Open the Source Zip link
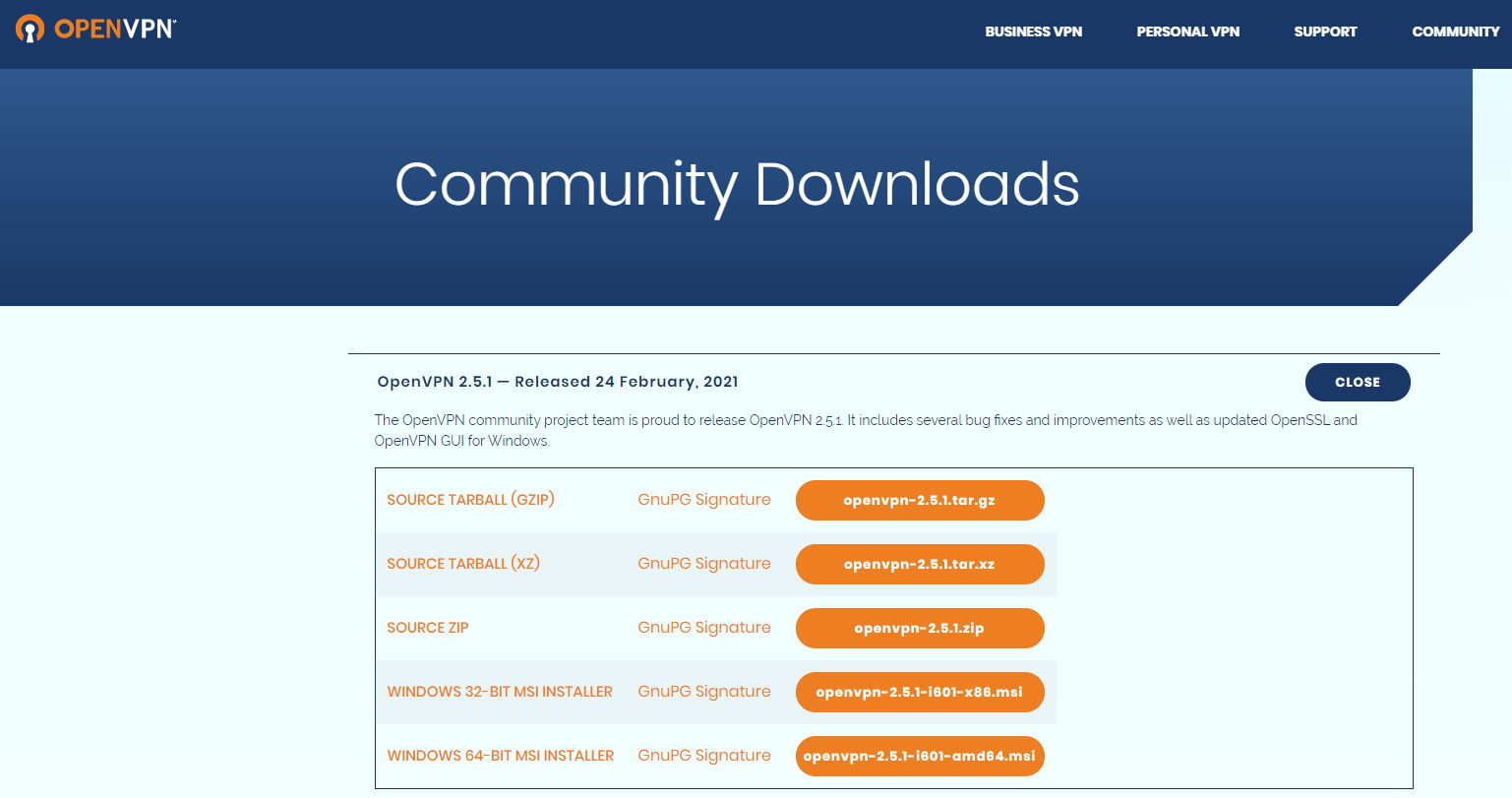This screenshot has height=798, width=1512. tap(428, 628)
